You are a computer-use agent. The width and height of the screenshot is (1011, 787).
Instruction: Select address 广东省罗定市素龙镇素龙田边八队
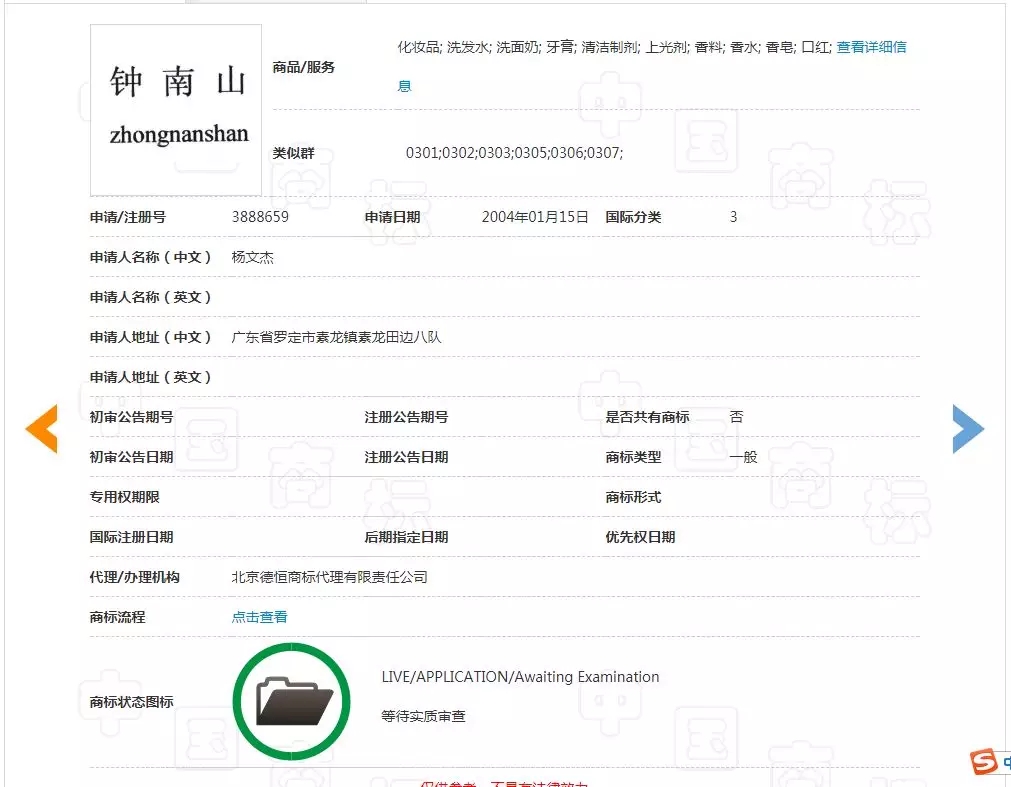click(x=336, y=337)
